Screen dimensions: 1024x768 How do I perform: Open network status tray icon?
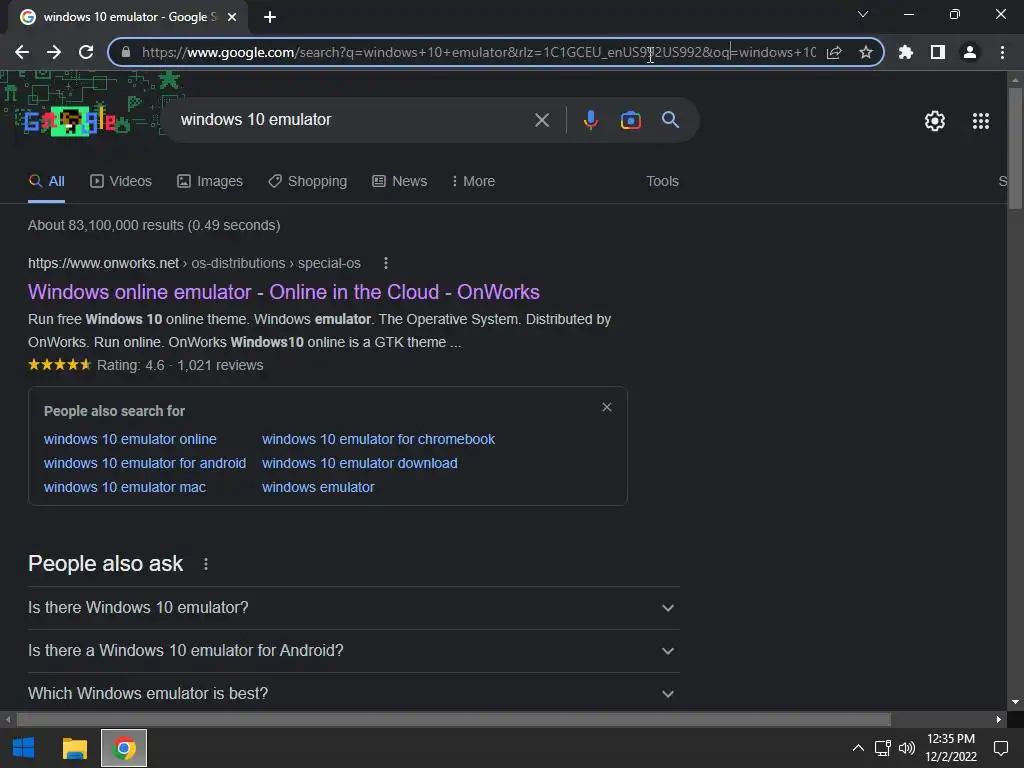pos(883,748)
